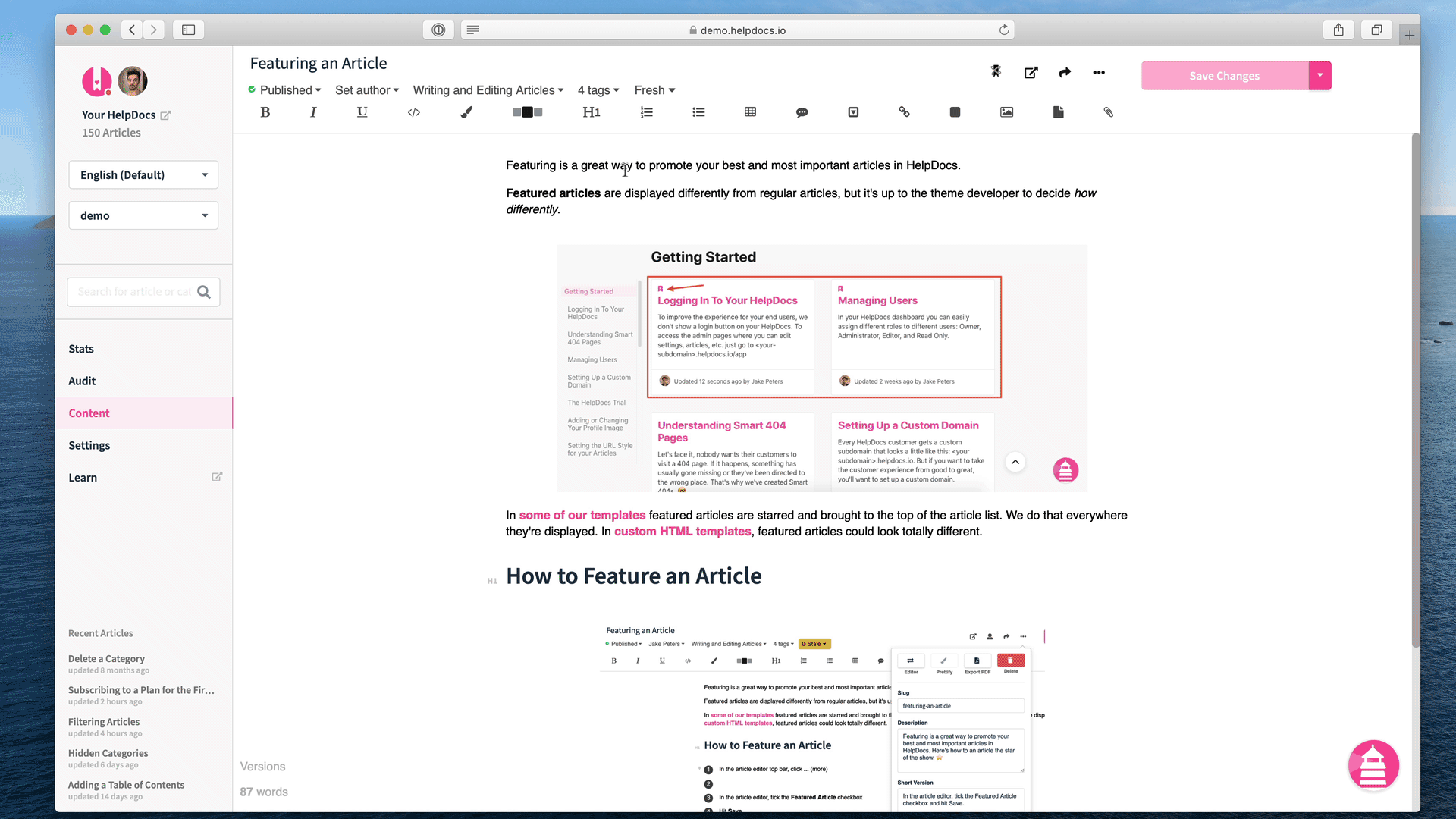Open recent article Adding a Table of Contents
The height and width of the screenshot is (819, 1456).
[x=126, y=785]
